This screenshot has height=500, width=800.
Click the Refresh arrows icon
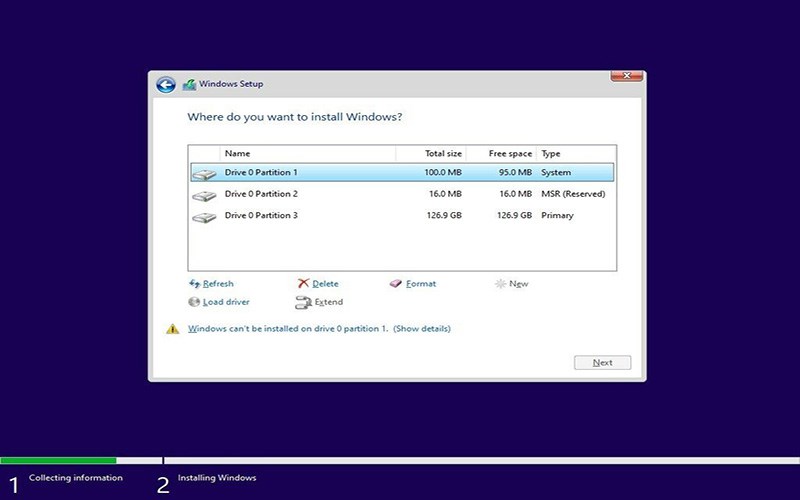[194, 283]
